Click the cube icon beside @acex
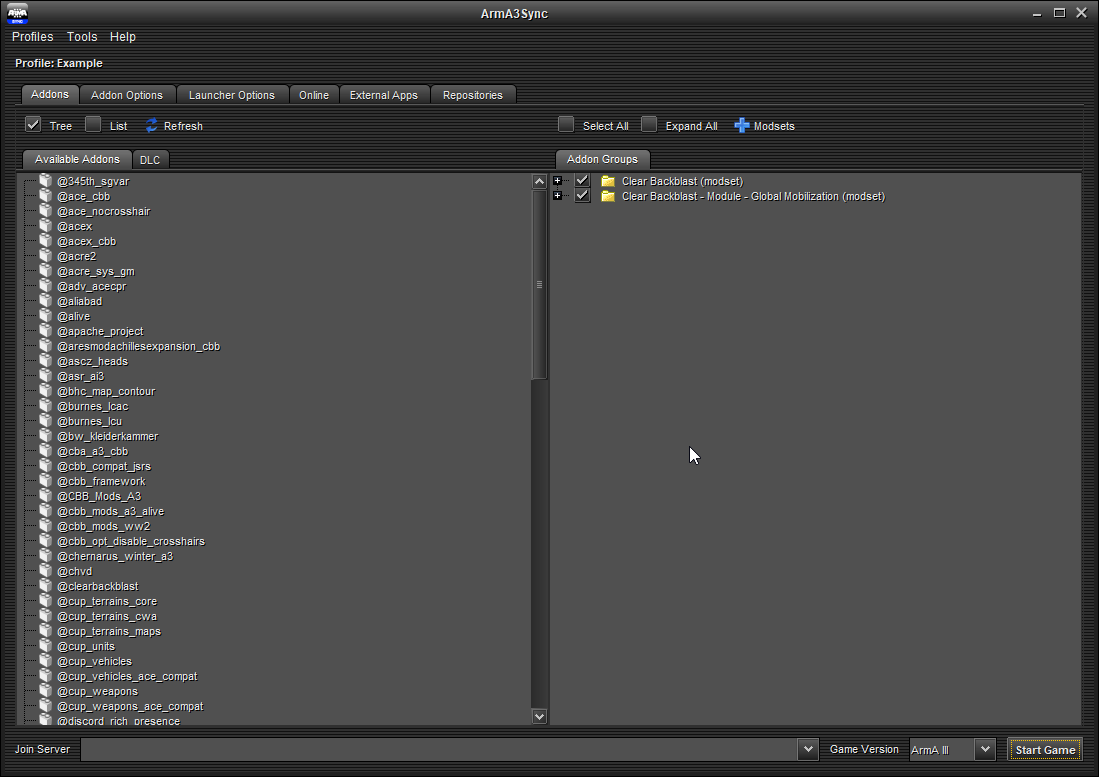Image resolution: width=1099 pixels, height=777 pixels. (46, 226)
